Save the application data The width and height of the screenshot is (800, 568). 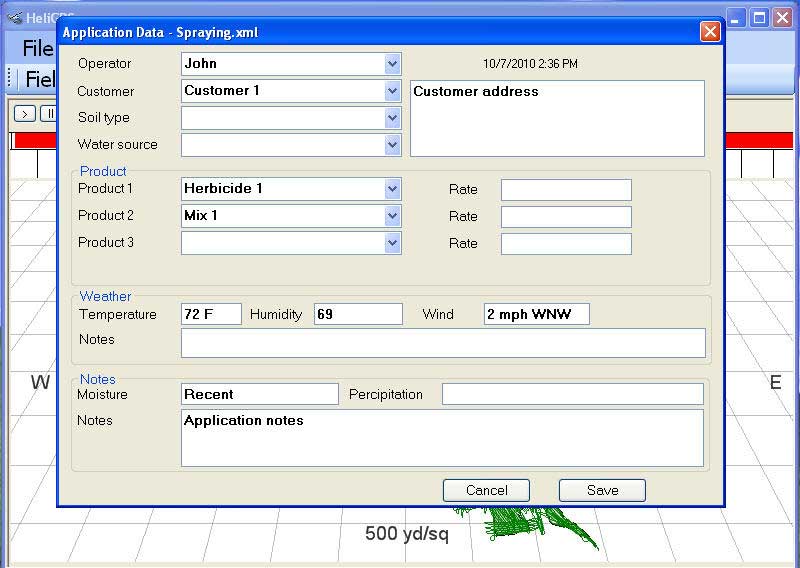click(602, 490)
